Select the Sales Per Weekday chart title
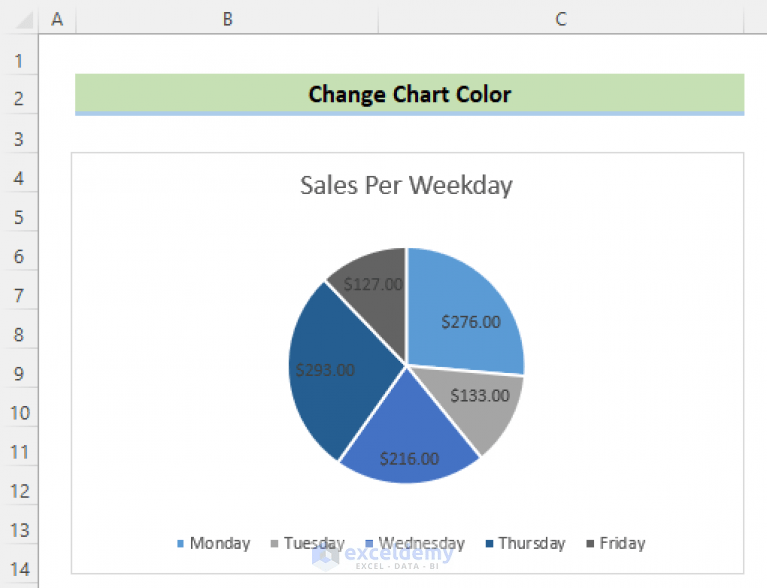Viewport: 767px width, 588px height. pyautogui.click(x=406, y=185)
